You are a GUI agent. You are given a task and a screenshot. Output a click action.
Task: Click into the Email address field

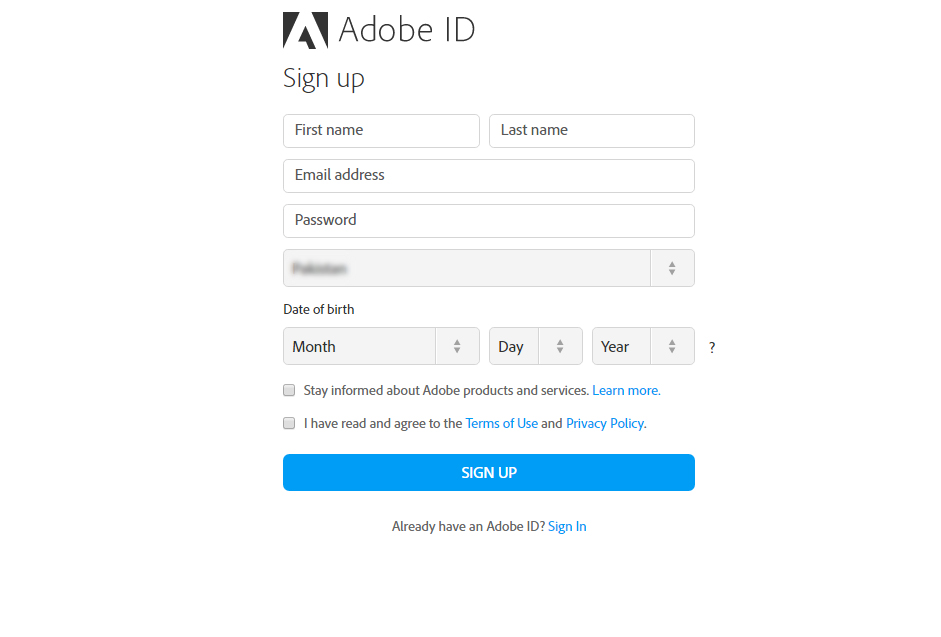click(x=488, y=176)
